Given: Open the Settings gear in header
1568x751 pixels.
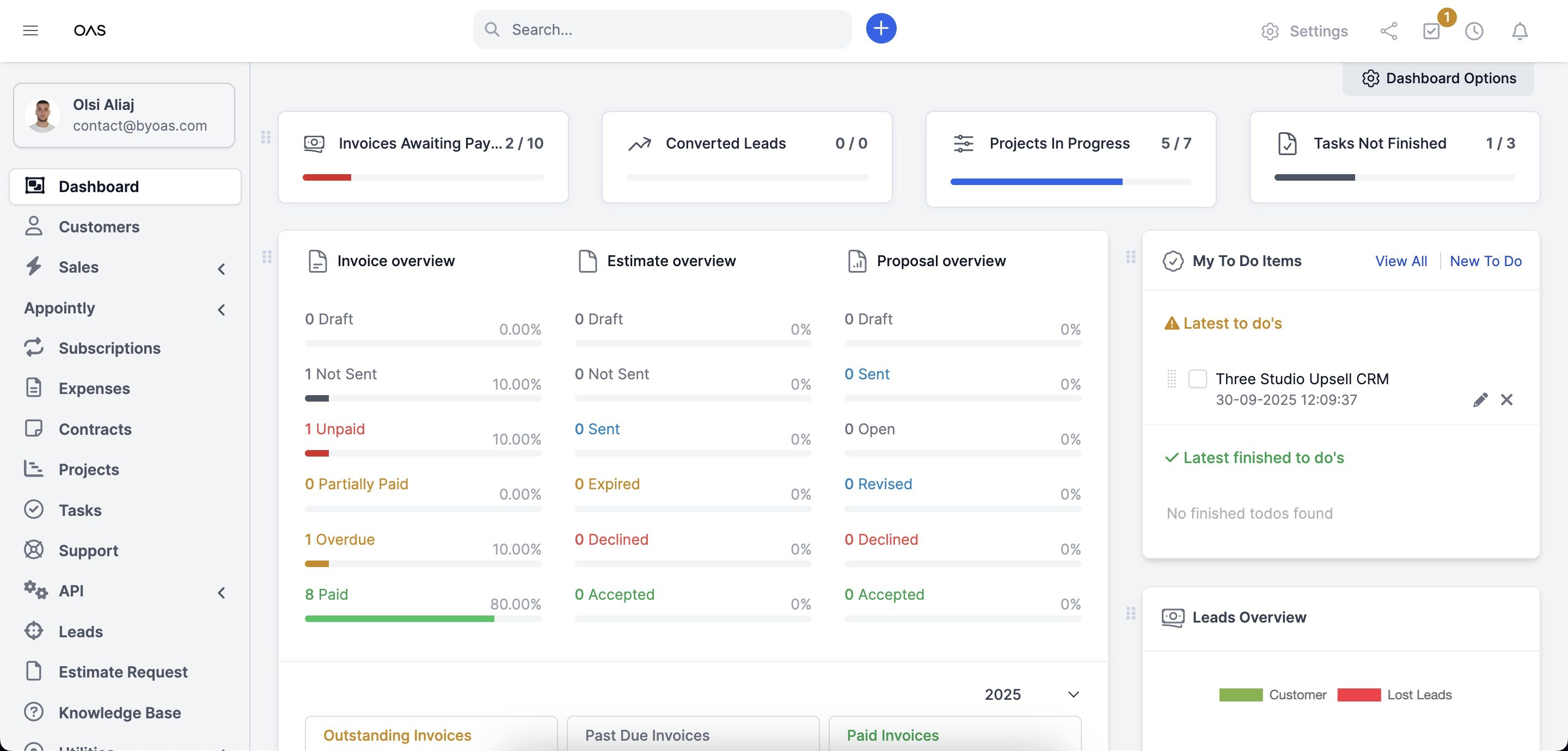Looking at the screenshot, I should (x=1304, y=30).
